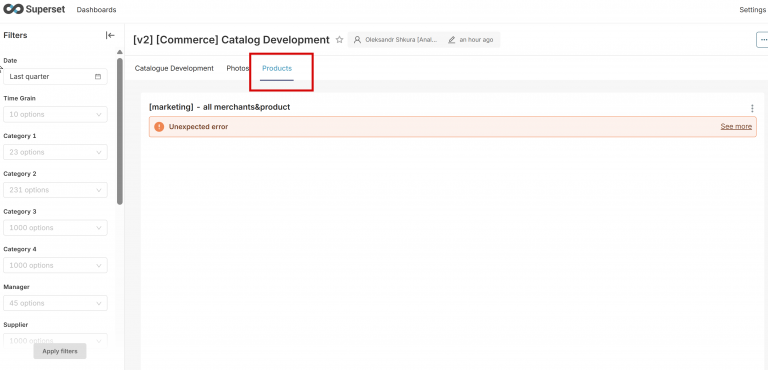The image size is (768, 370).
Task: Click Apply filters button
Action: [x=60, y=351]
